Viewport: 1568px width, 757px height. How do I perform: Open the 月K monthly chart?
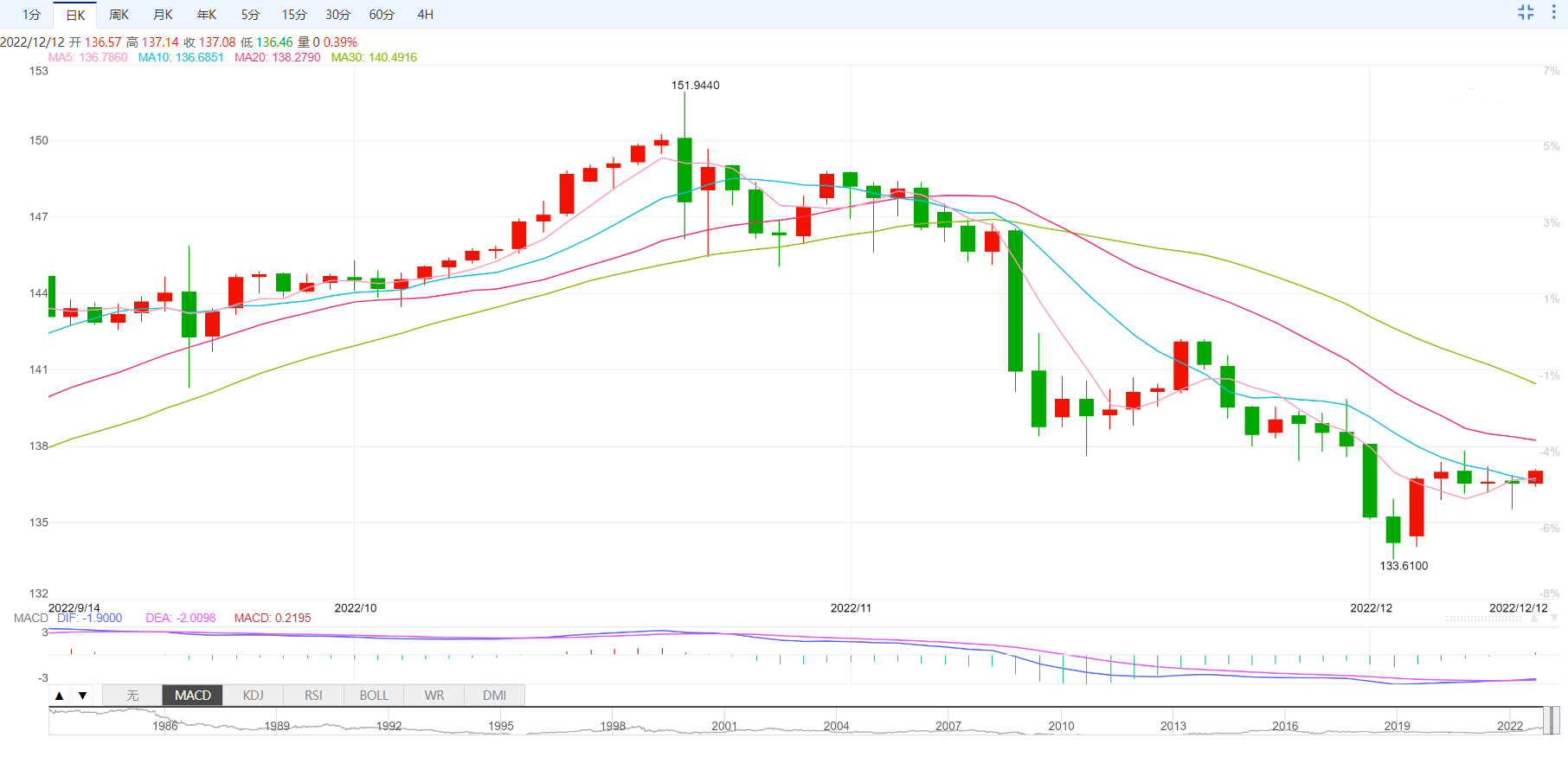[163, 15]
